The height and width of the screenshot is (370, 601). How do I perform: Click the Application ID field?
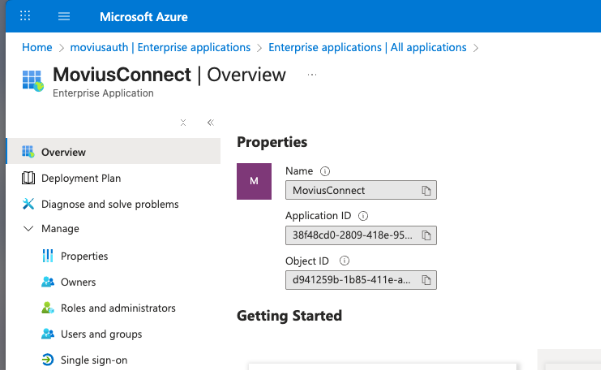361,235
